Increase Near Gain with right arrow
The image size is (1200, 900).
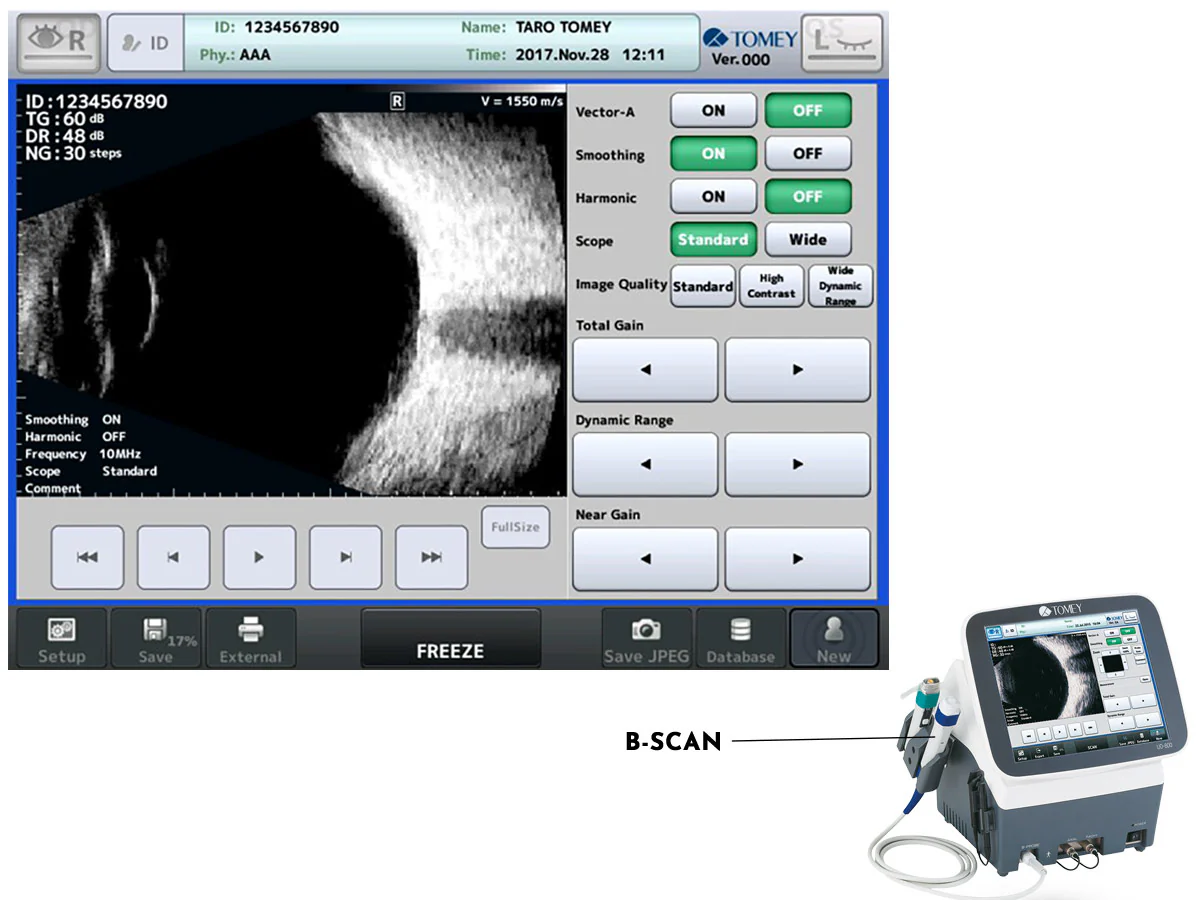pyautogui.click(x=797, y=559)
